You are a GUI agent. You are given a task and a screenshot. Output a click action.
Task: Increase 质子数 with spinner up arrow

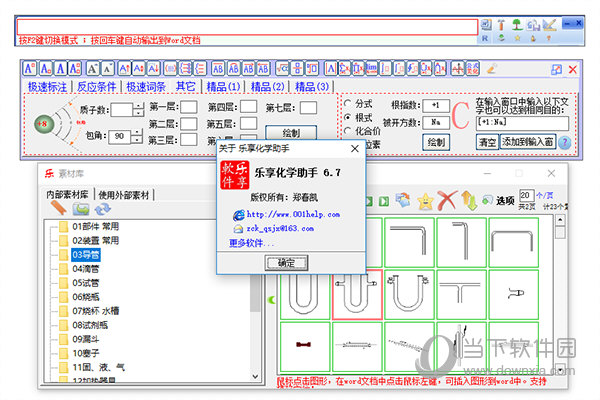tap(138, 106)
